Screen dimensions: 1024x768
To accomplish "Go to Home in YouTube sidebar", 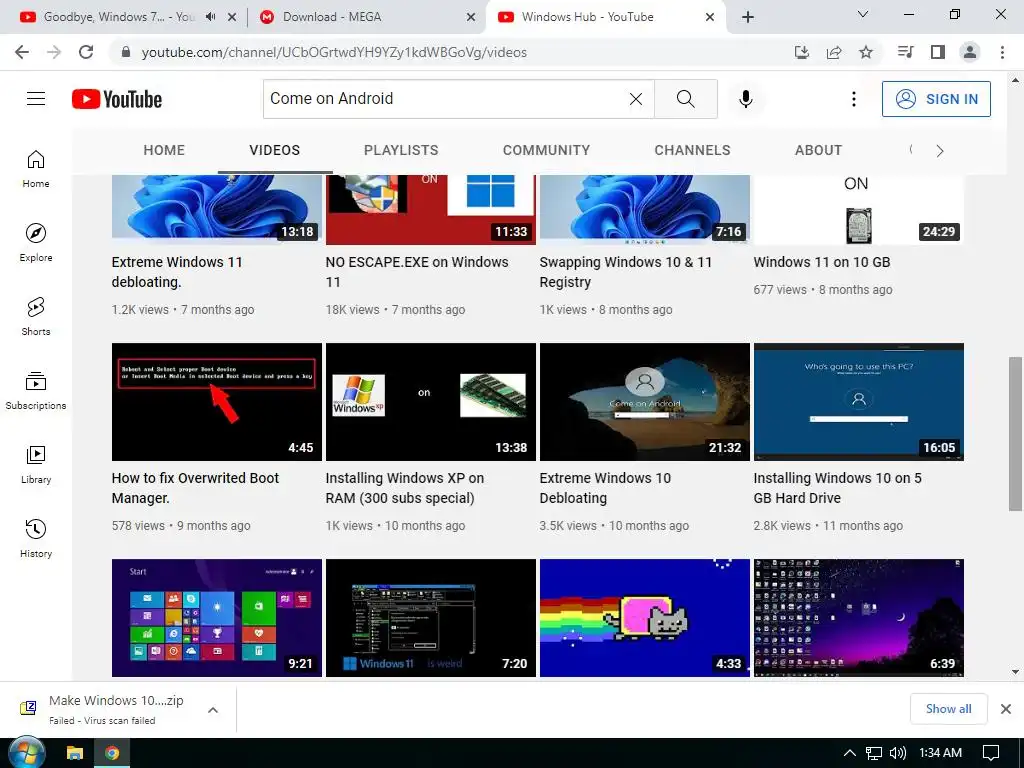I will [x=36, y=168].
